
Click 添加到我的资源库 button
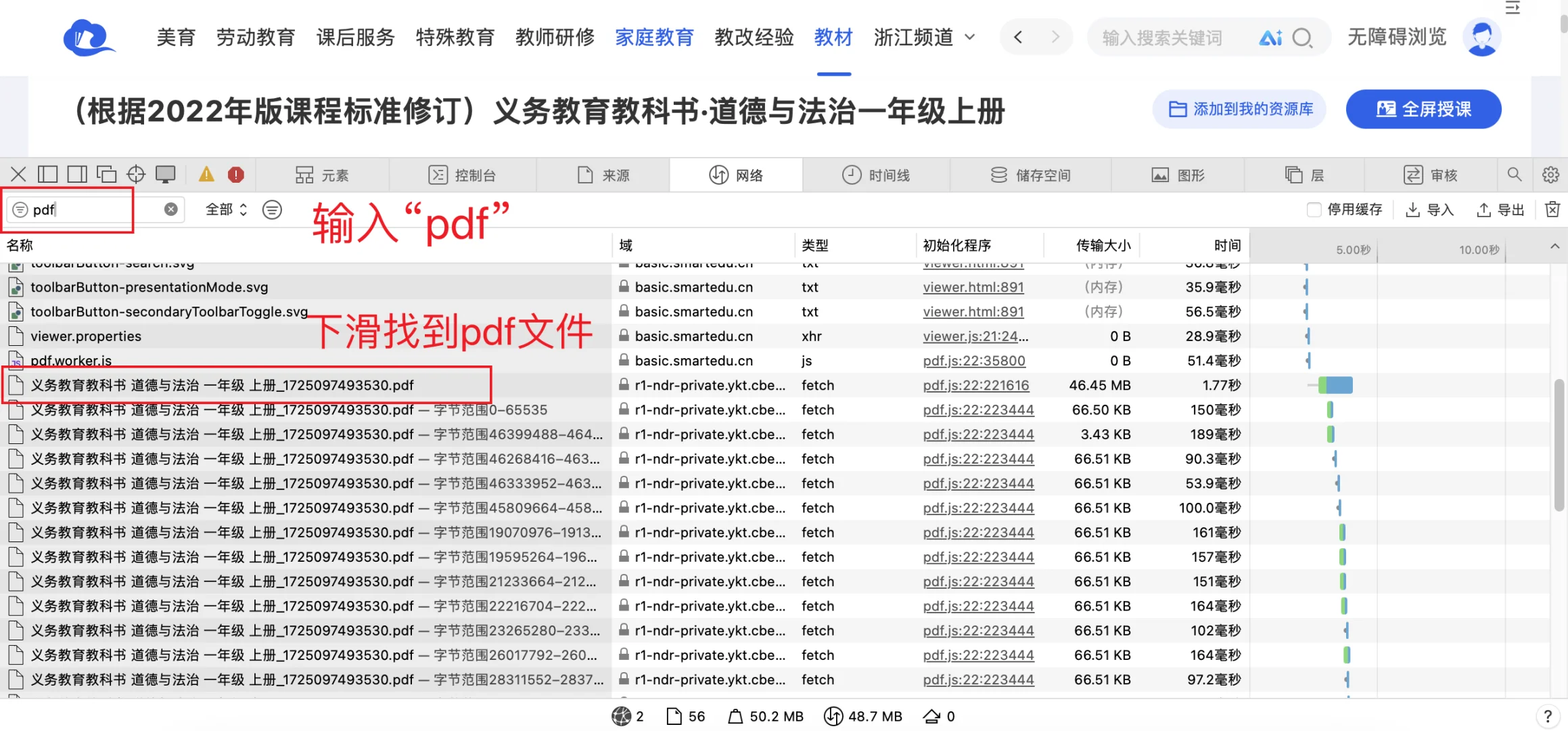1239,109
